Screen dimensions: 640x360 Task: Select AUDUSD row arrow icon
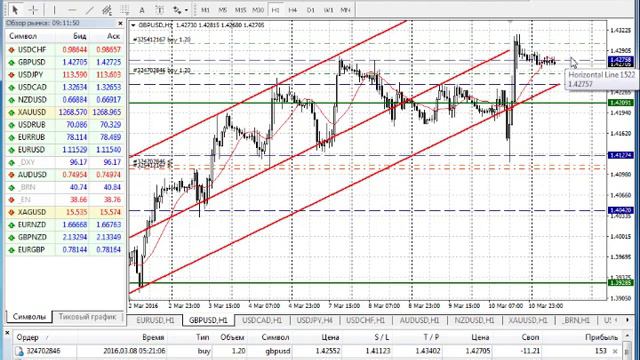[x=11, y=175]
